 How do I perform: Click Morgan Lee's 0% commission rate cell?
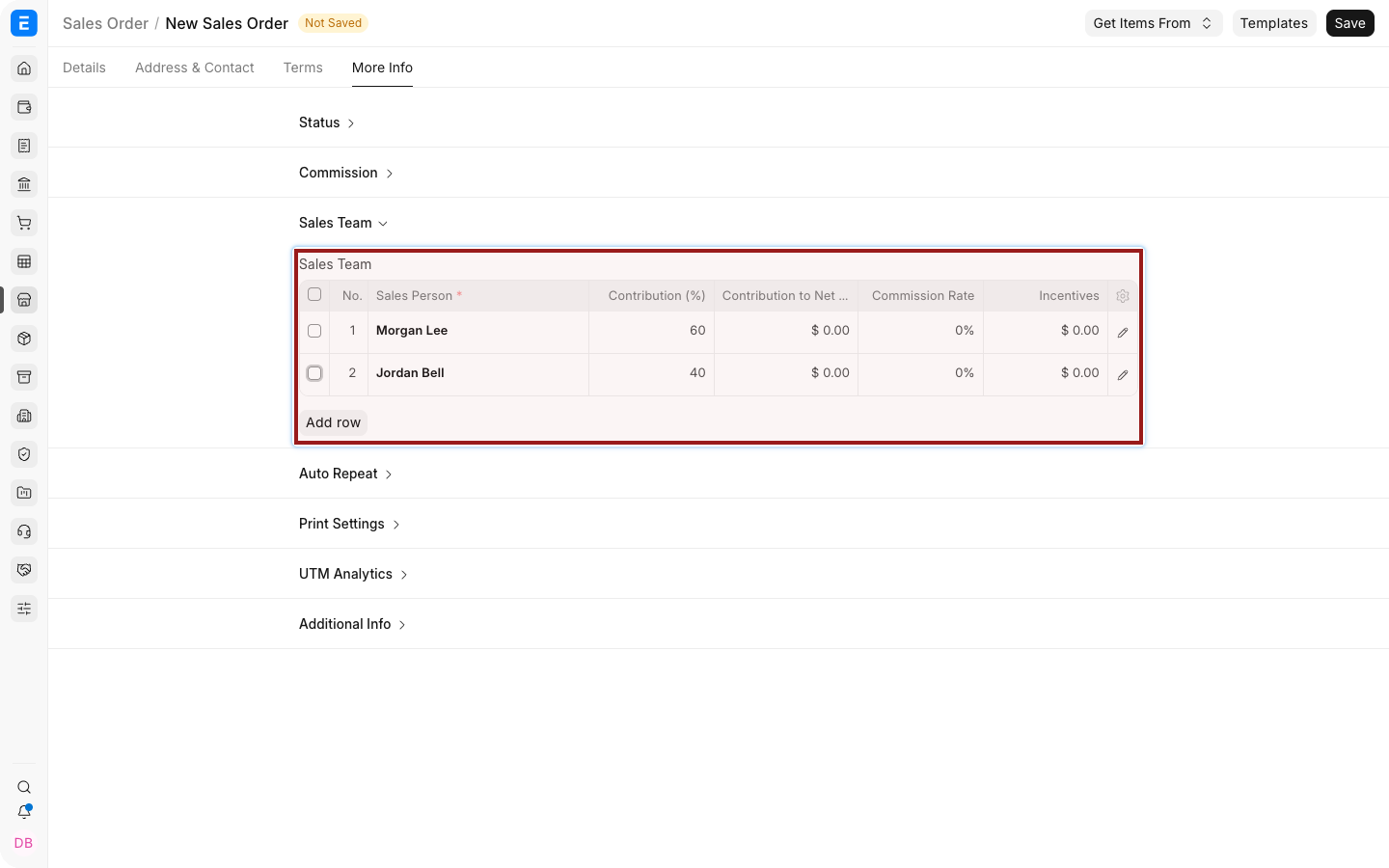point(921,331)
